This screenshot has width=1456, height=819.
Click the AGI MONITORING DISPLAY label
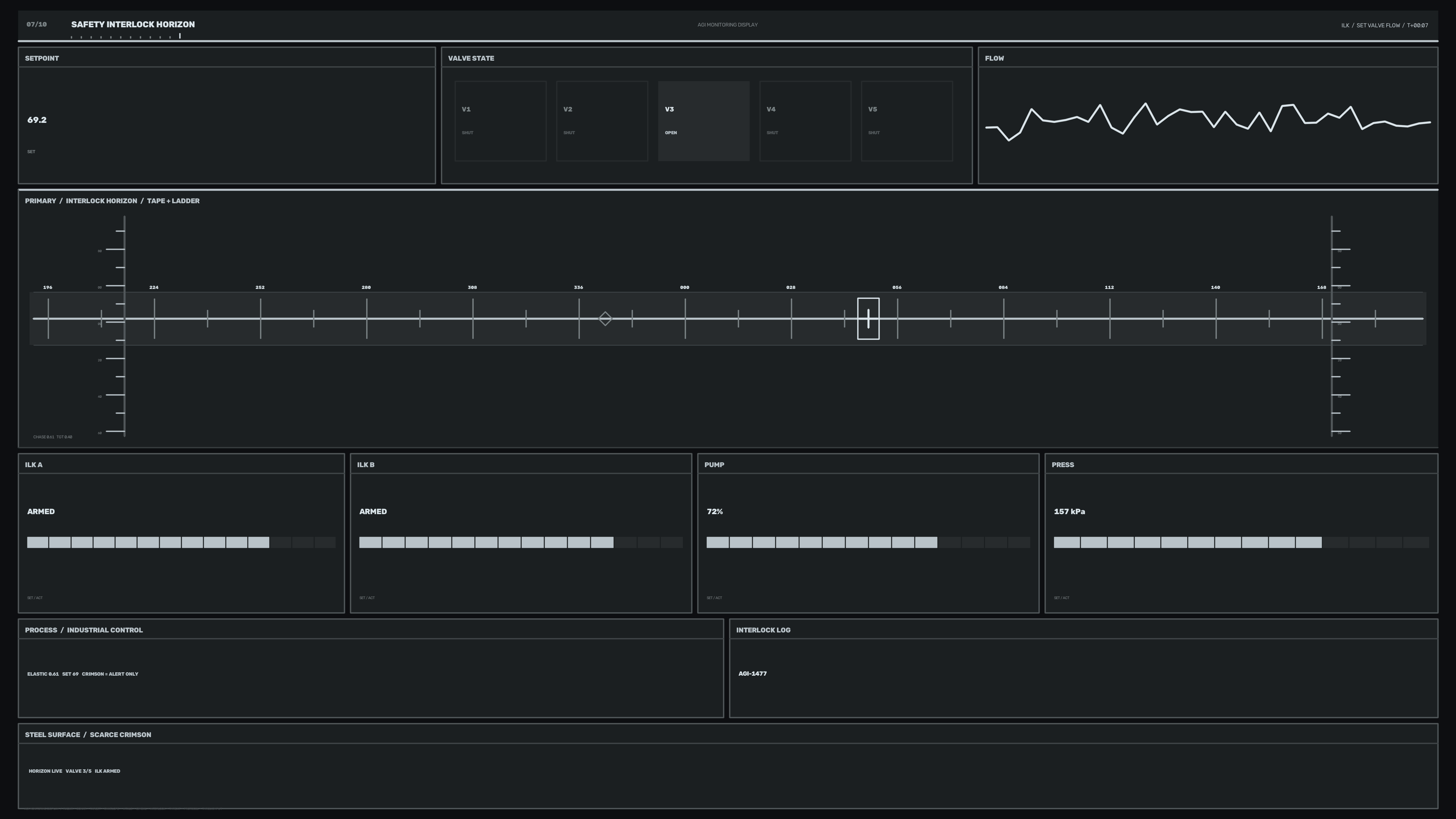tap(728, 25)
